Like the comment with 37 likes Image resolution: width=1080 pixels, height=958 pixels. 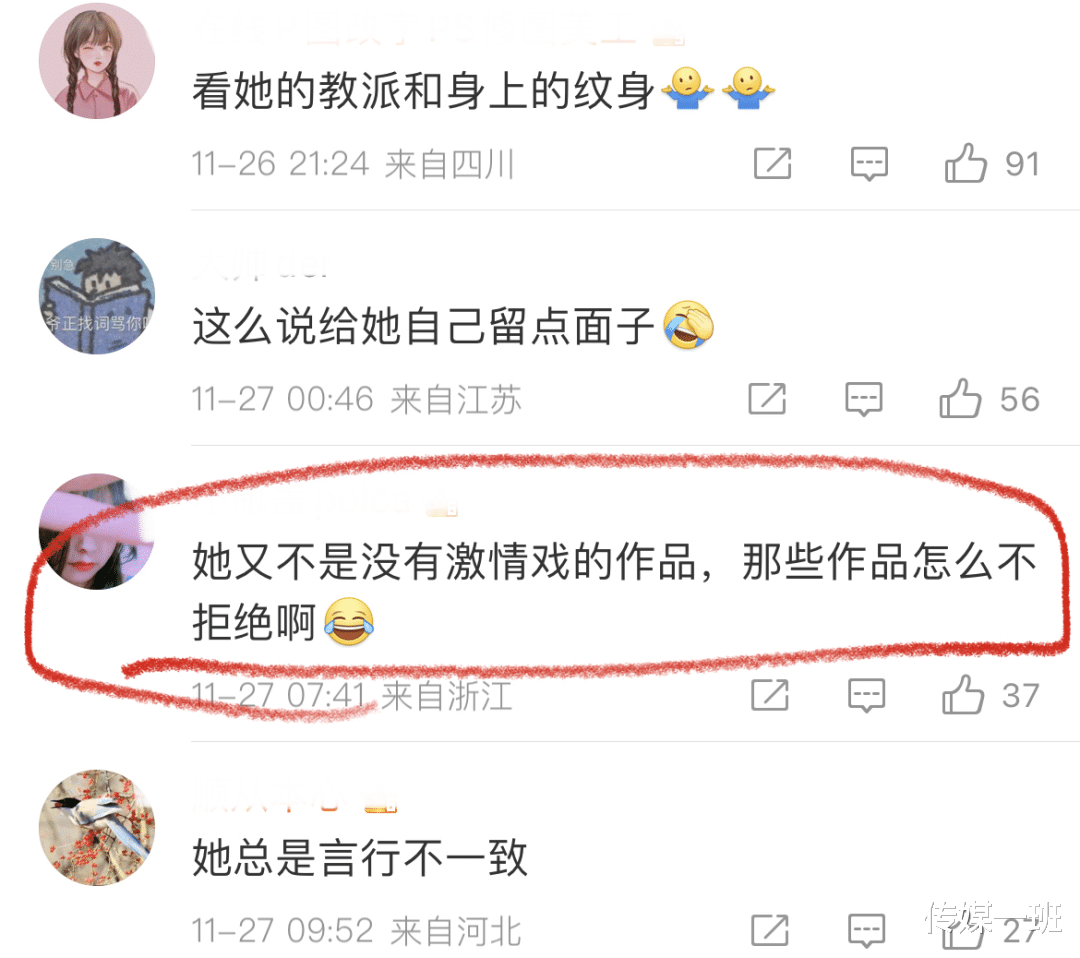tap(962, 694)
